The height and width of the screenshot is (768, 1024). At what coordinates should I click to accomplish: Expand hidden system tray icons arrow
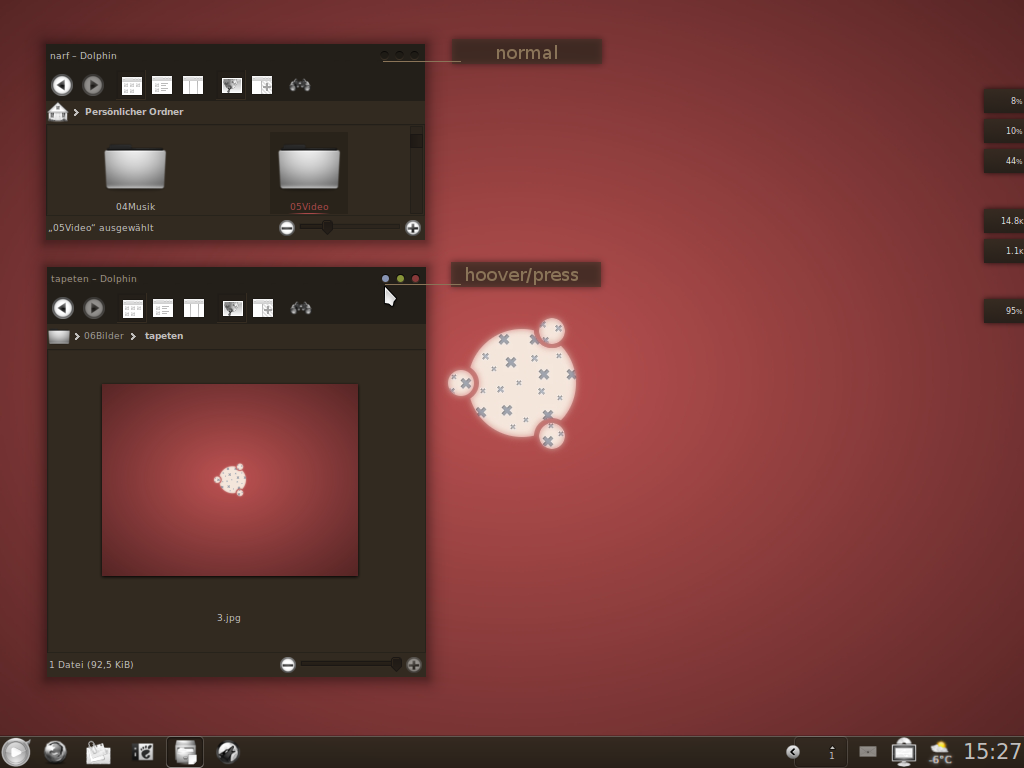tap(793, 752)
